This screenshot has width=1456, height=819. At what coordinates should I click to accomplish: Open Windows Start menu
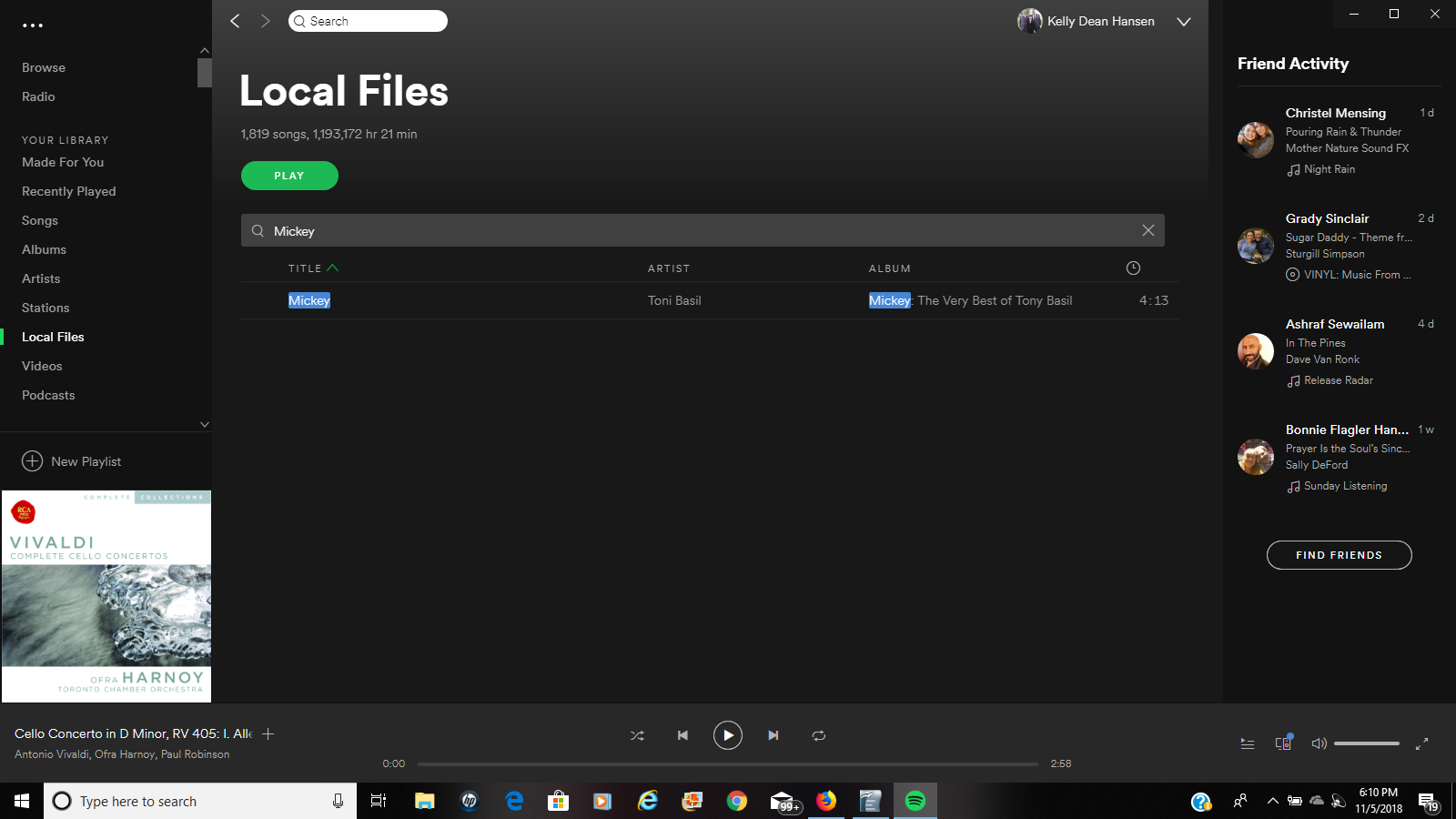click(22, 801)
